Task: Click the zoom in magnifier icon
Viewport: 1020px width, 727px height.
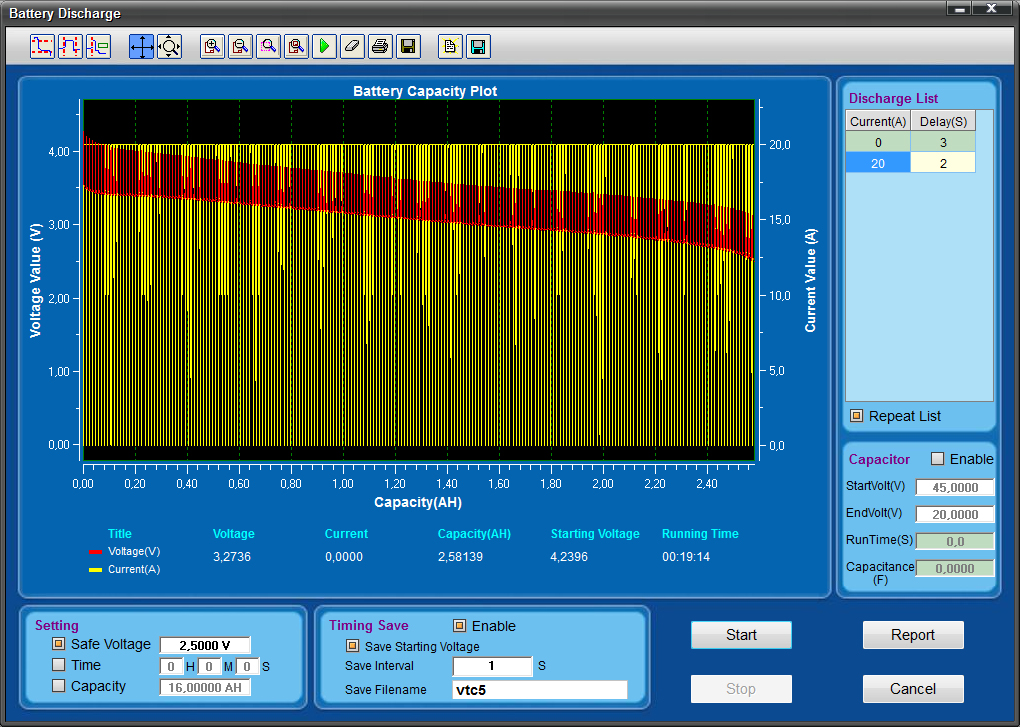Action: coord(212,46)
